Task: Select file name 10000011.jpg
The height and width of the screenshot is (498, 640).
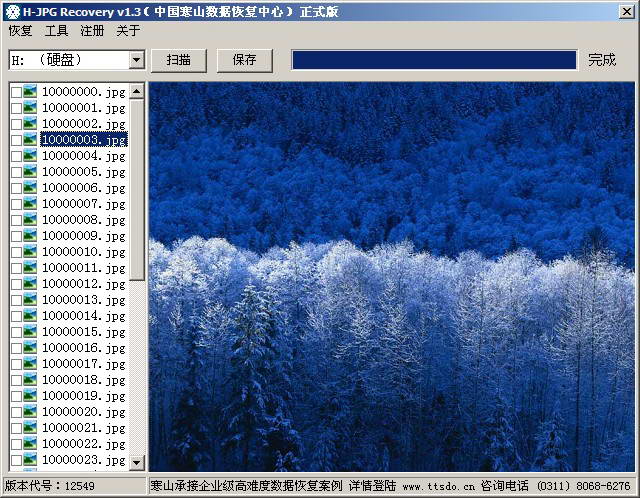Action: (x=84, y=268)
